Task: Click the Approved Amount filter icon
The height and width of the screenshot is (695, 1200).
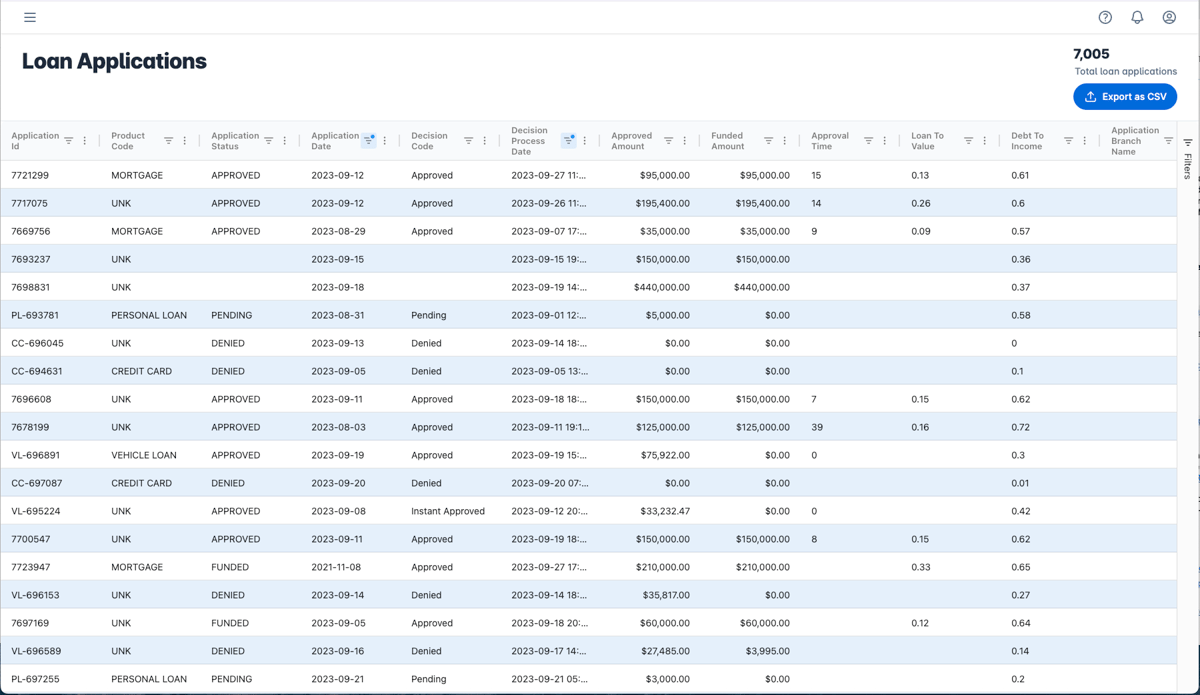Action: (x=669, y=141)
